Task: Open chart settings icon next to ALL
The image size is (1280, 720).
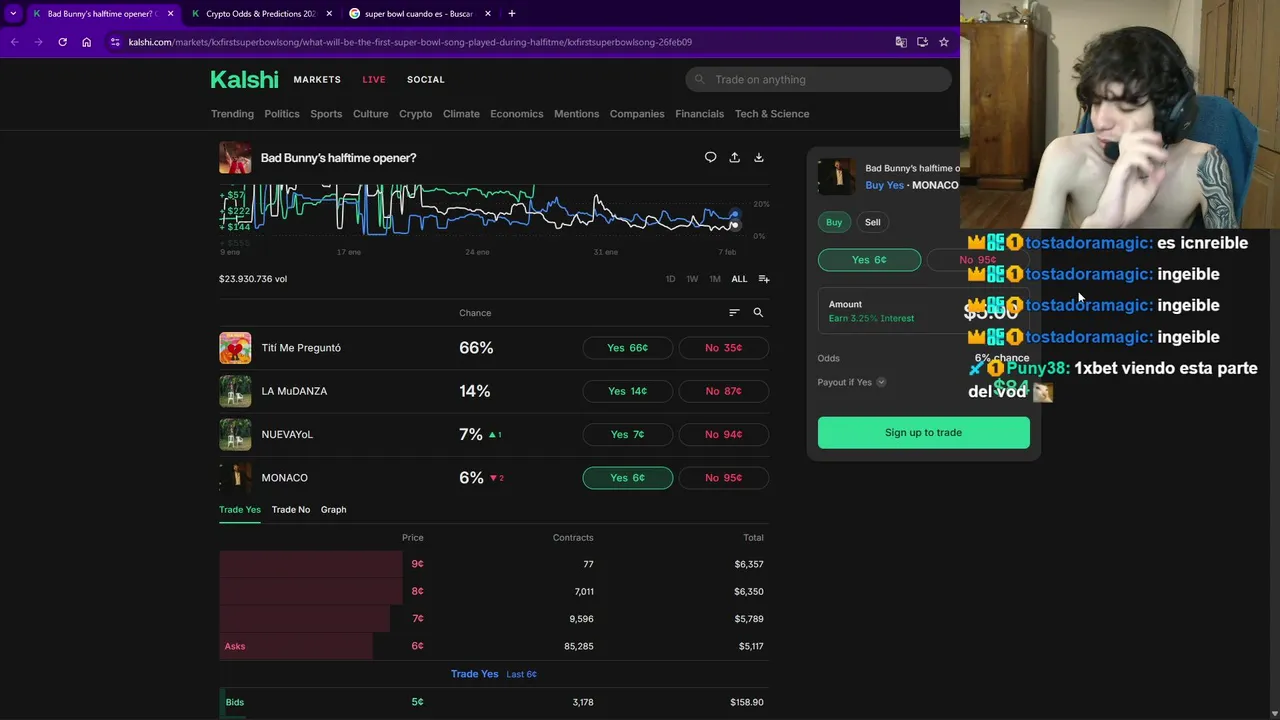Action: [x=764, y=279]
